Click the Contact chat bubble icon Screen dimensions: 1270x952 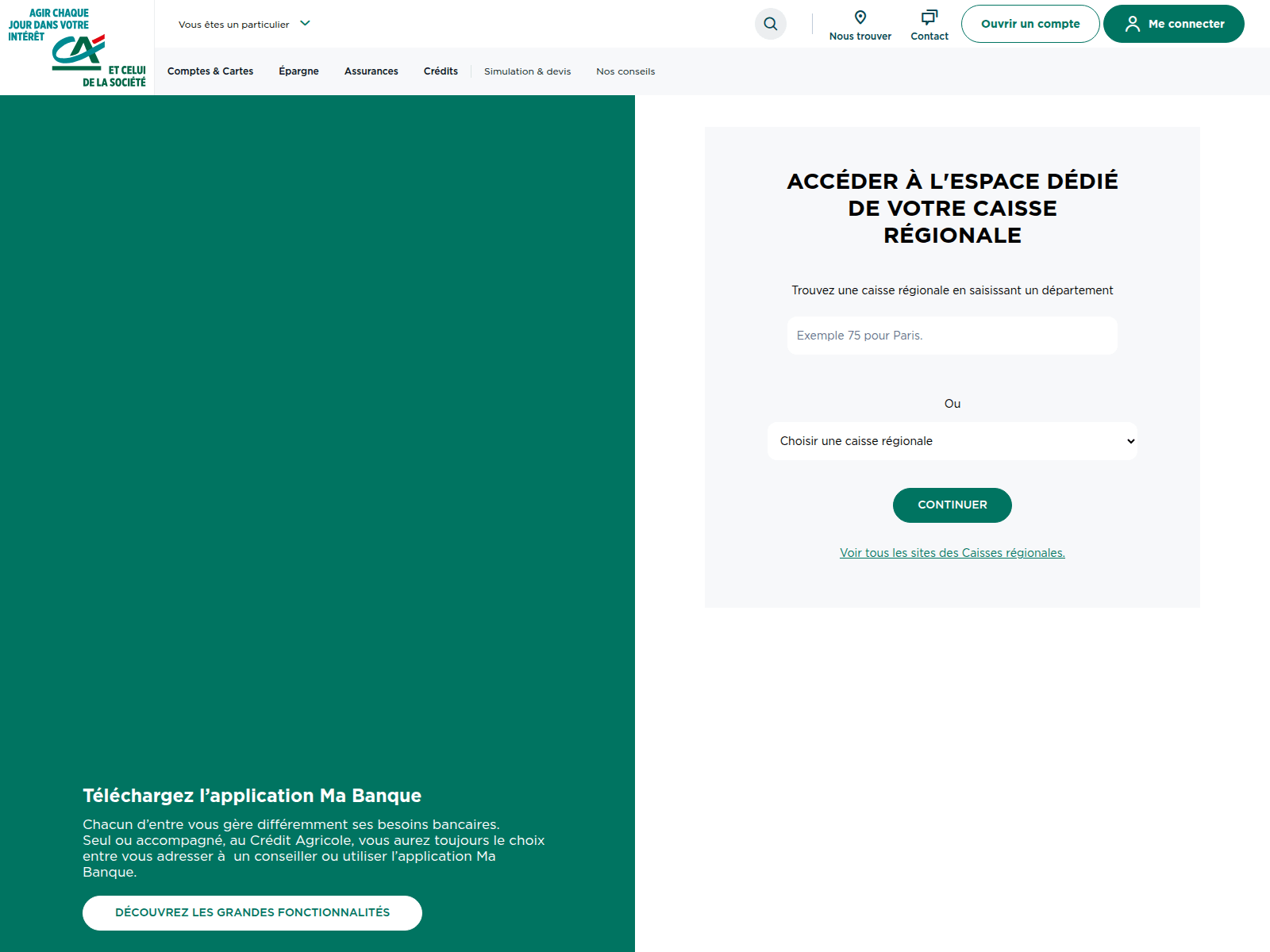929,17
